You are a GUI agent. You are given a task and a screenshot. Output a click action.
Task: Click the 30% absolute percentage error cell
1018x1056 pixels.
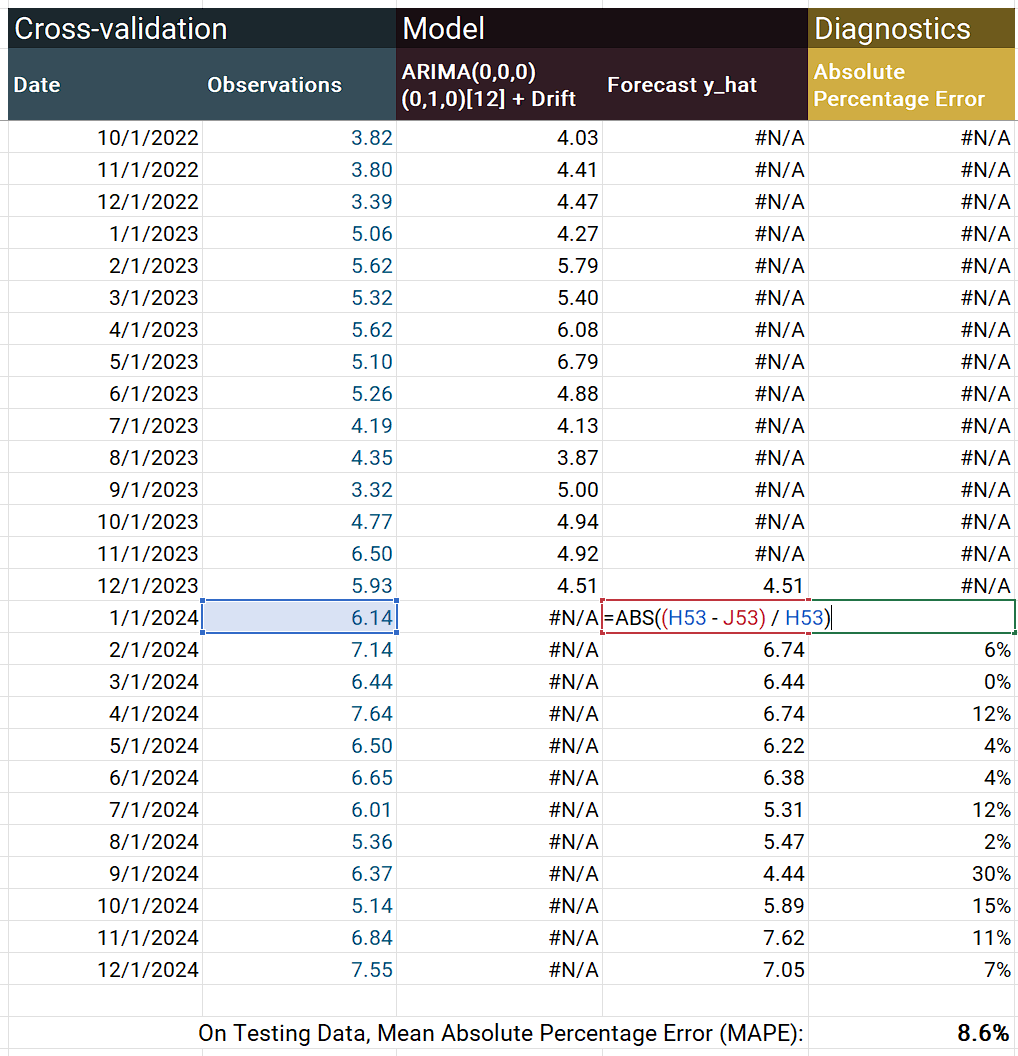[x=910, y=873]
